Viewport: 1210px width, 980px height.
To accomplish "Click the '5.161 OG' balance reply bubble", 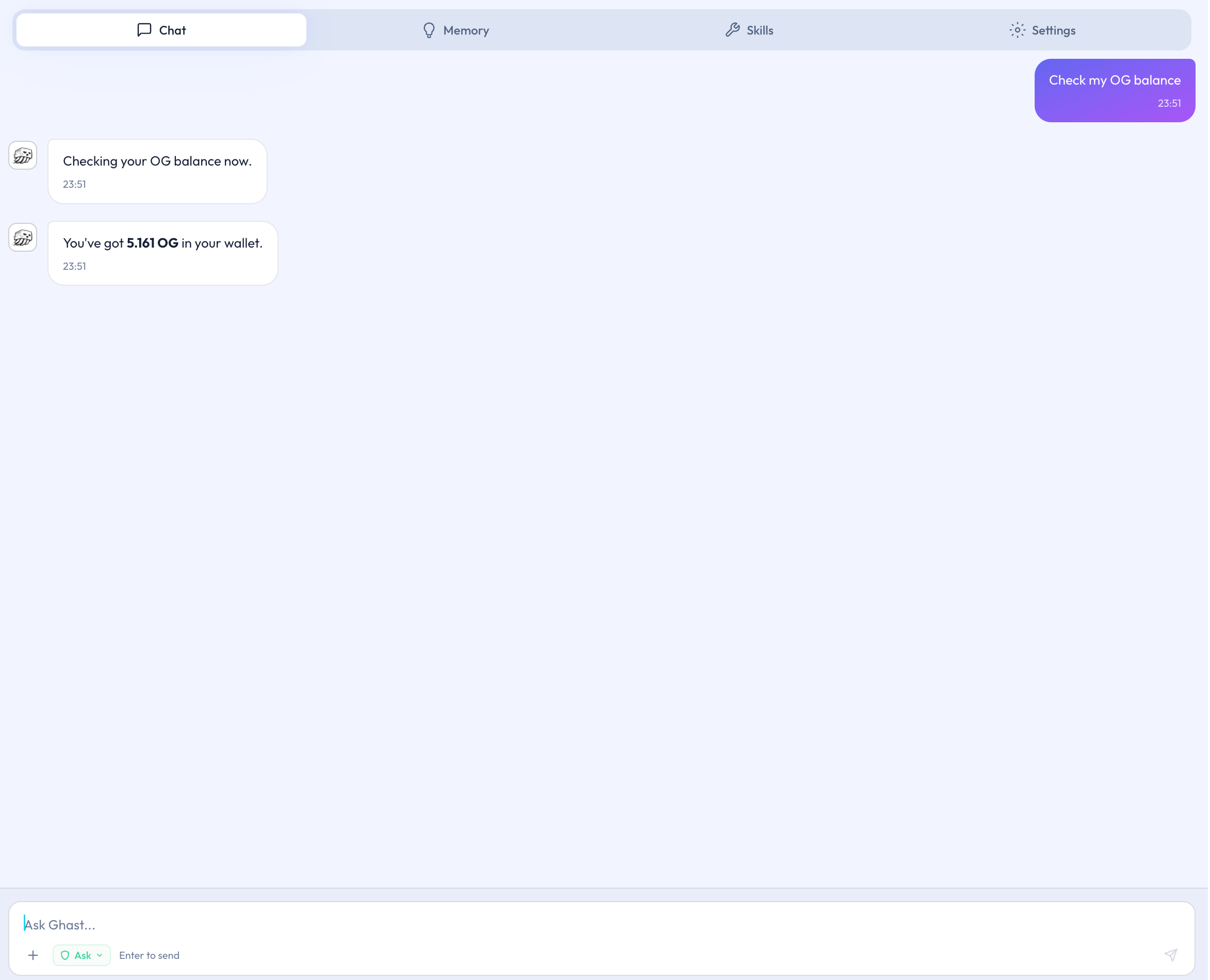I will pyautogui.click(x=163, y=243).
